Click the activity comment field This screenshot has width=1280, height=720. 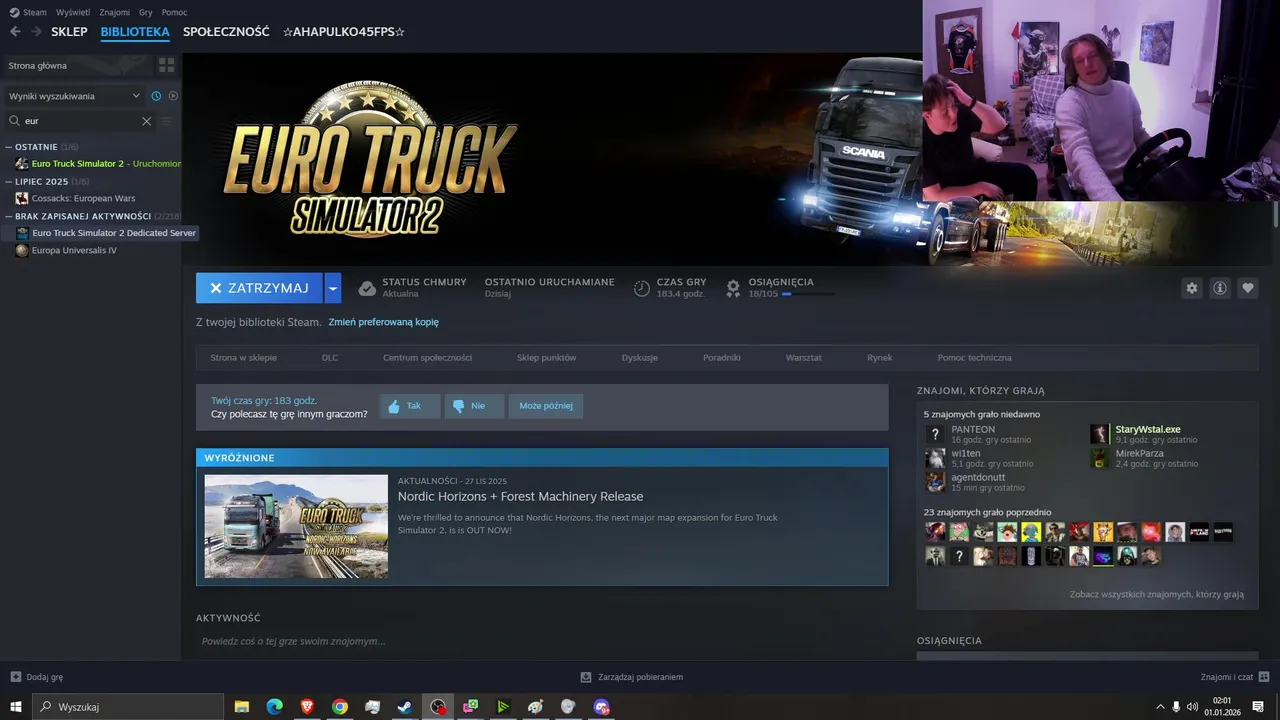[542, 641]
